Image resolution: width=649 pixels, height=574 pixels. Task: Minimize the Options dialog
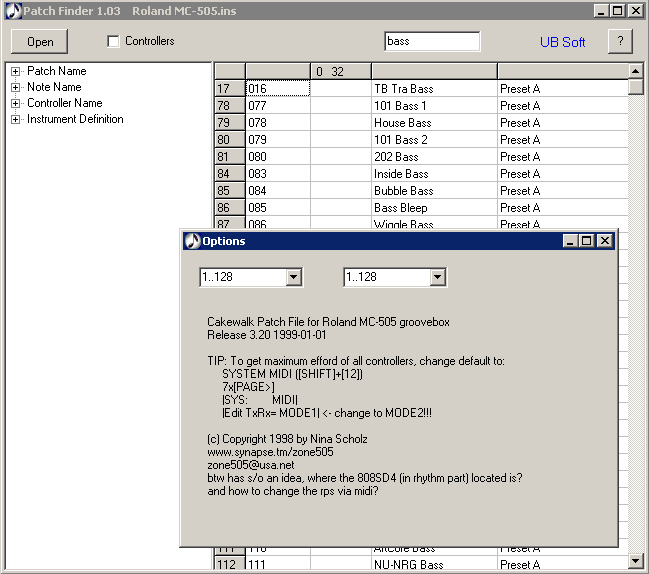pyautogui.click(x=570, y=241)
